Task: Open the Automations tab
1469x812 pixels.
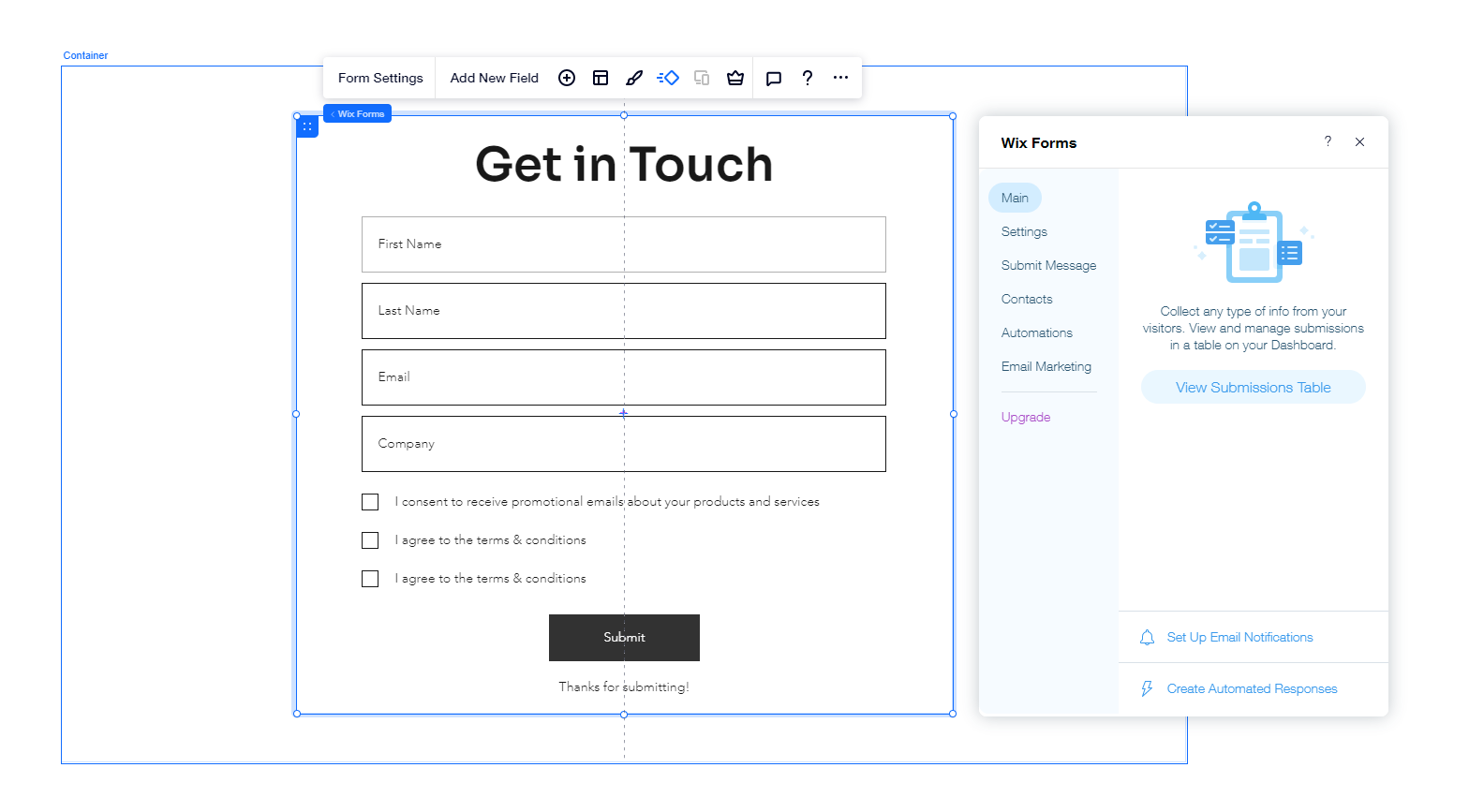Action: (1037, 332)
